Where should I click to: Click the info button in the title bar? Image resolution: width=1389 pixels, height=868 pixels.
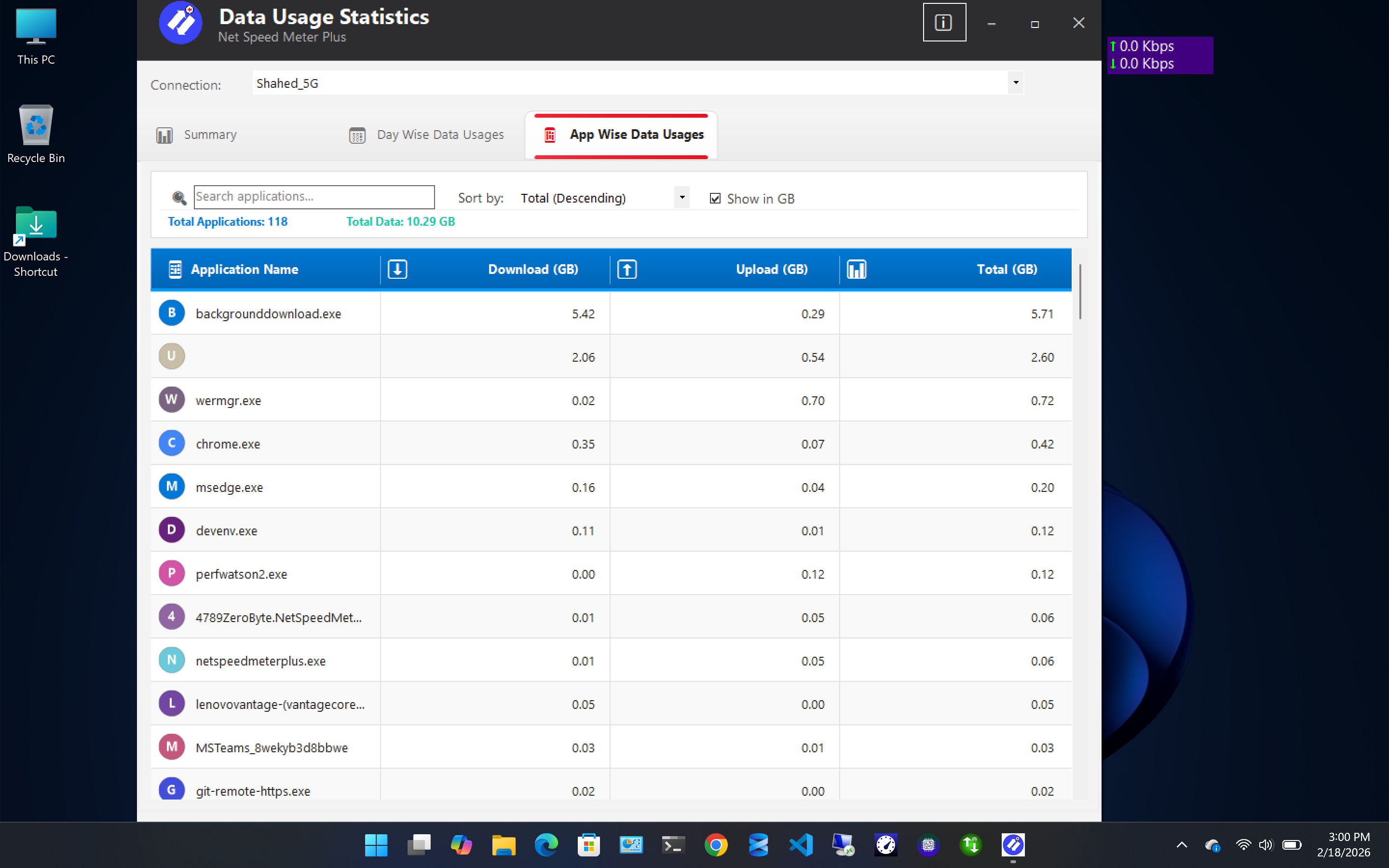pyautogui.click(x=943, y=22)
